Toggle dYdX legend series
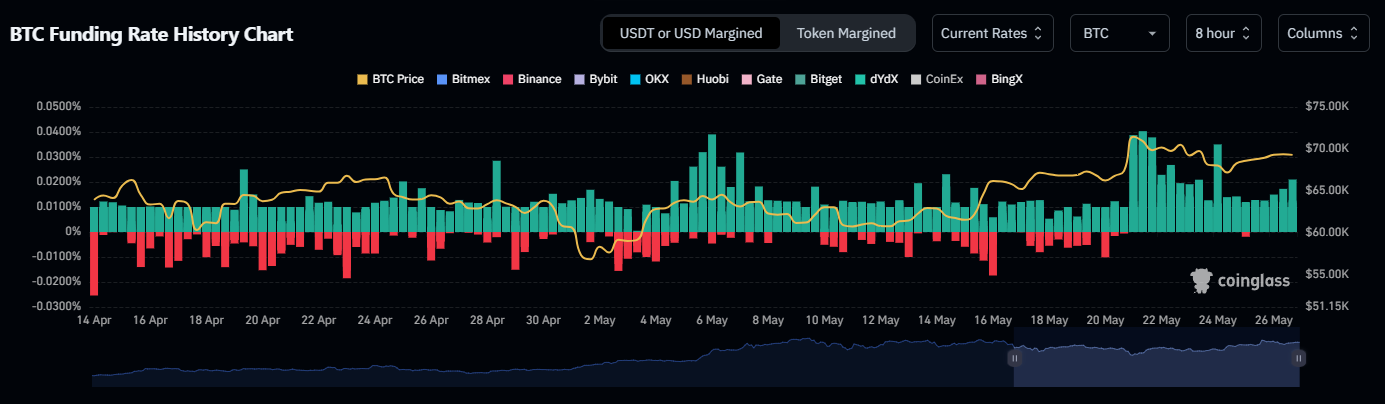Screen dimensions: 1385x404 click(876, 78)
